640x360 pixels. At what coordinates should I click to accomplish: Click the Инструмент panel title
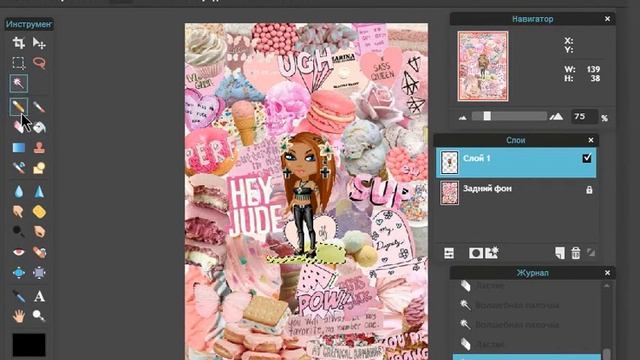(x=29, y=24)
